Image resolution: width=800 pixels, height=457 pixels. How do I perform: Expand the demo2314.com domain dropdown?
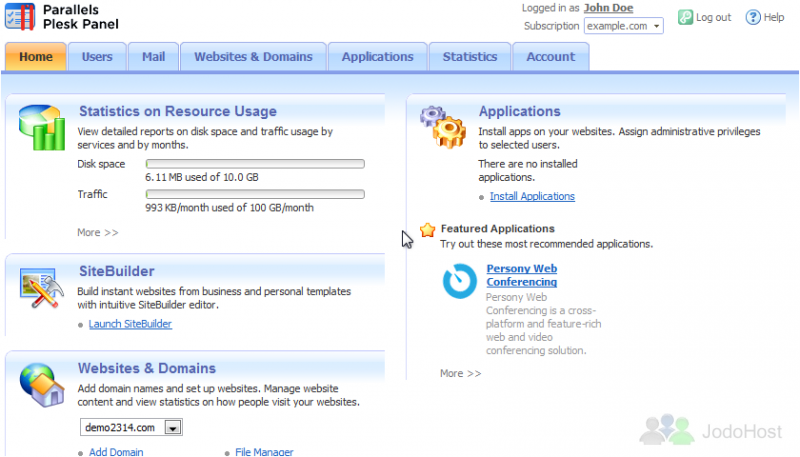[x=131, y=427]
